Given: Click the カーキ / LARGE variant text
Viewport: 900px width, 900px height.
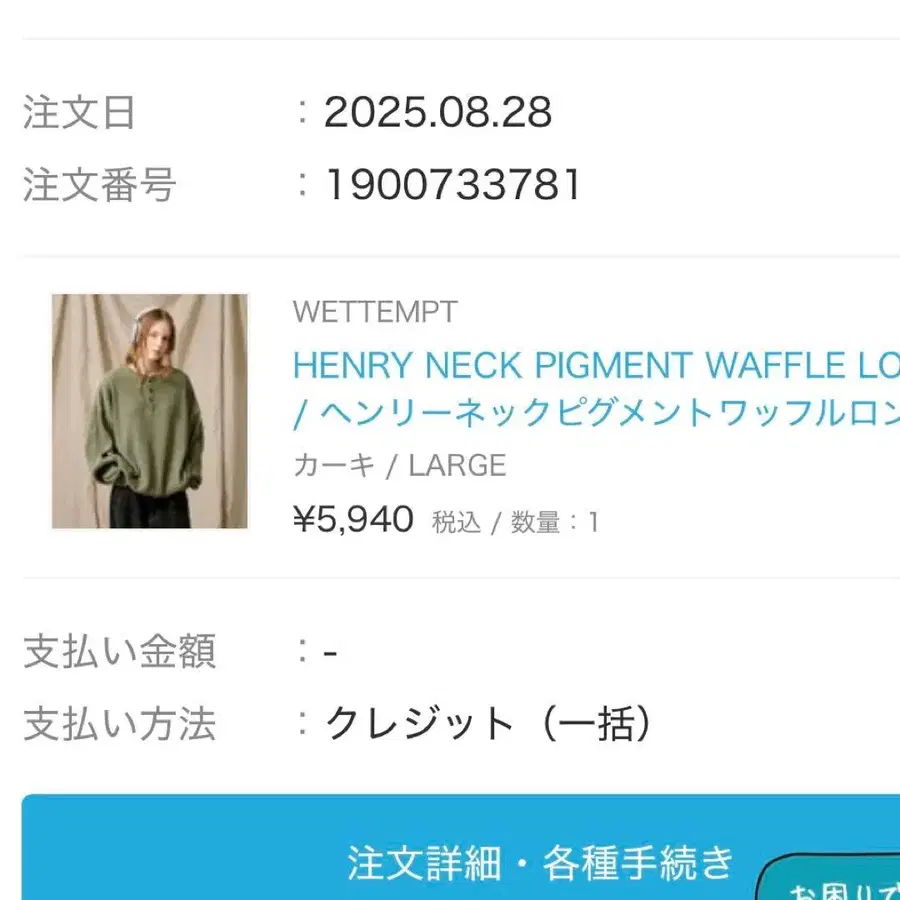Looking at the screenshot, I should click(x=400, y=465).
